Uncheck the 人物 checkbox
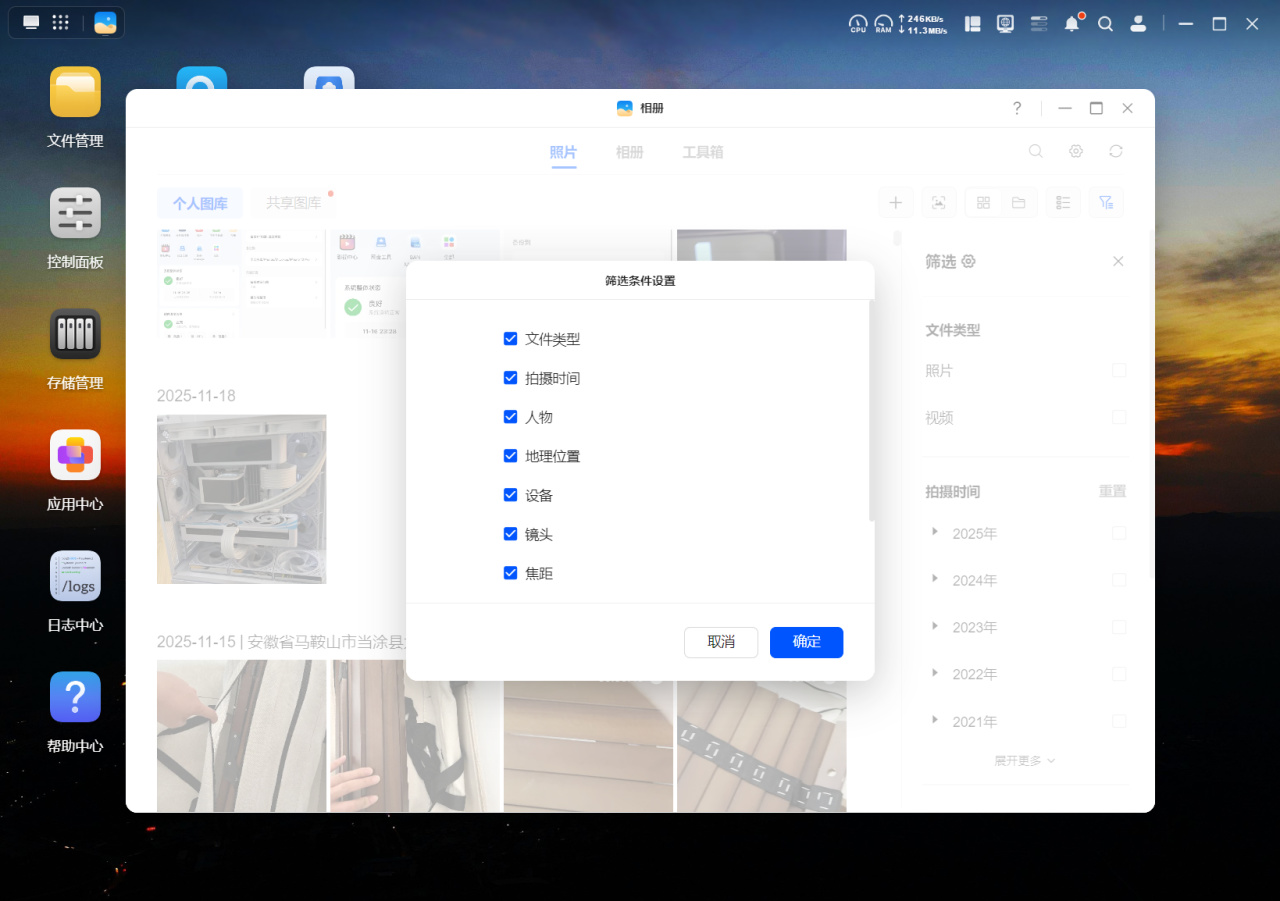 [x=510, y=417]
